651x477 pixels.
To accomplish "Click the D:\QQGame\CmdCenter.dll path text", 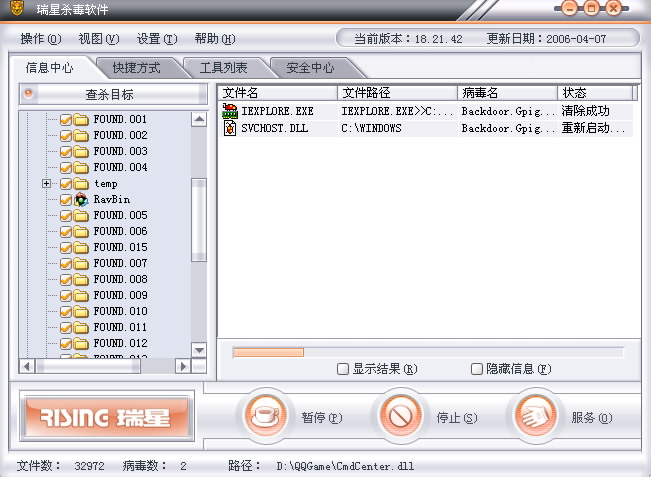I will [345, 466].
